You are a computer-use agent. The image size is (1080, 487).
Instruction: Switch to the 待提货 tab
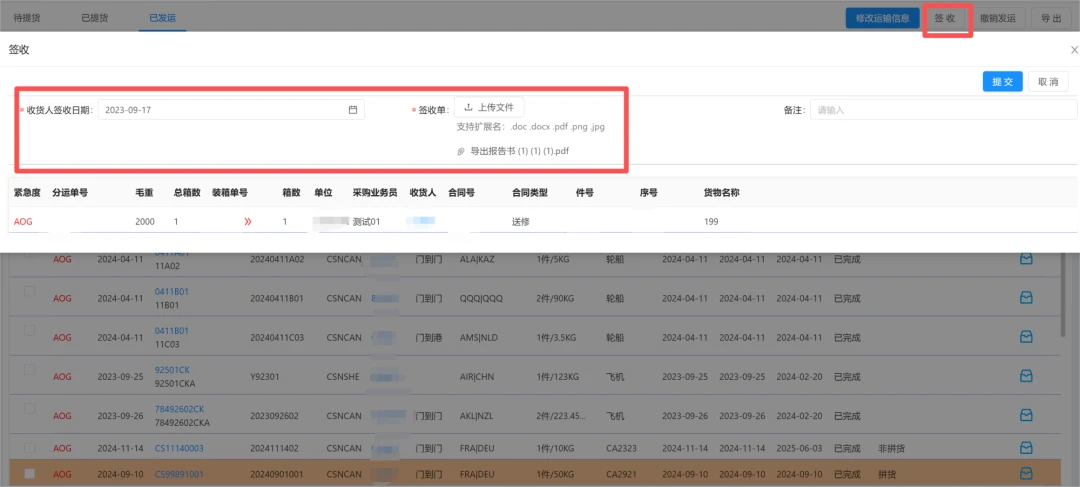pos(27,18)
